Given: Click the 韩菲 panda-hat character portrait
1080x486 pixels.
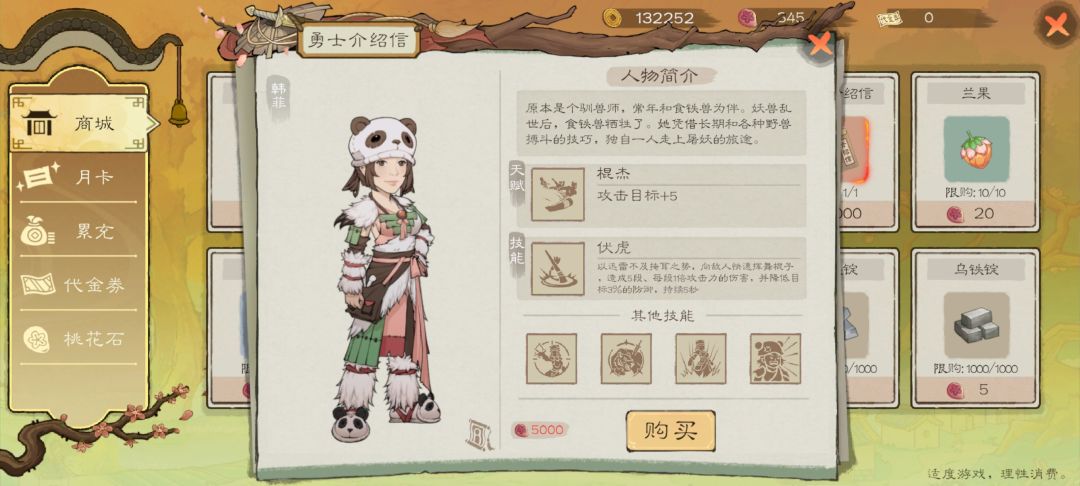Looking at the screenshot, I should [383, 279].
